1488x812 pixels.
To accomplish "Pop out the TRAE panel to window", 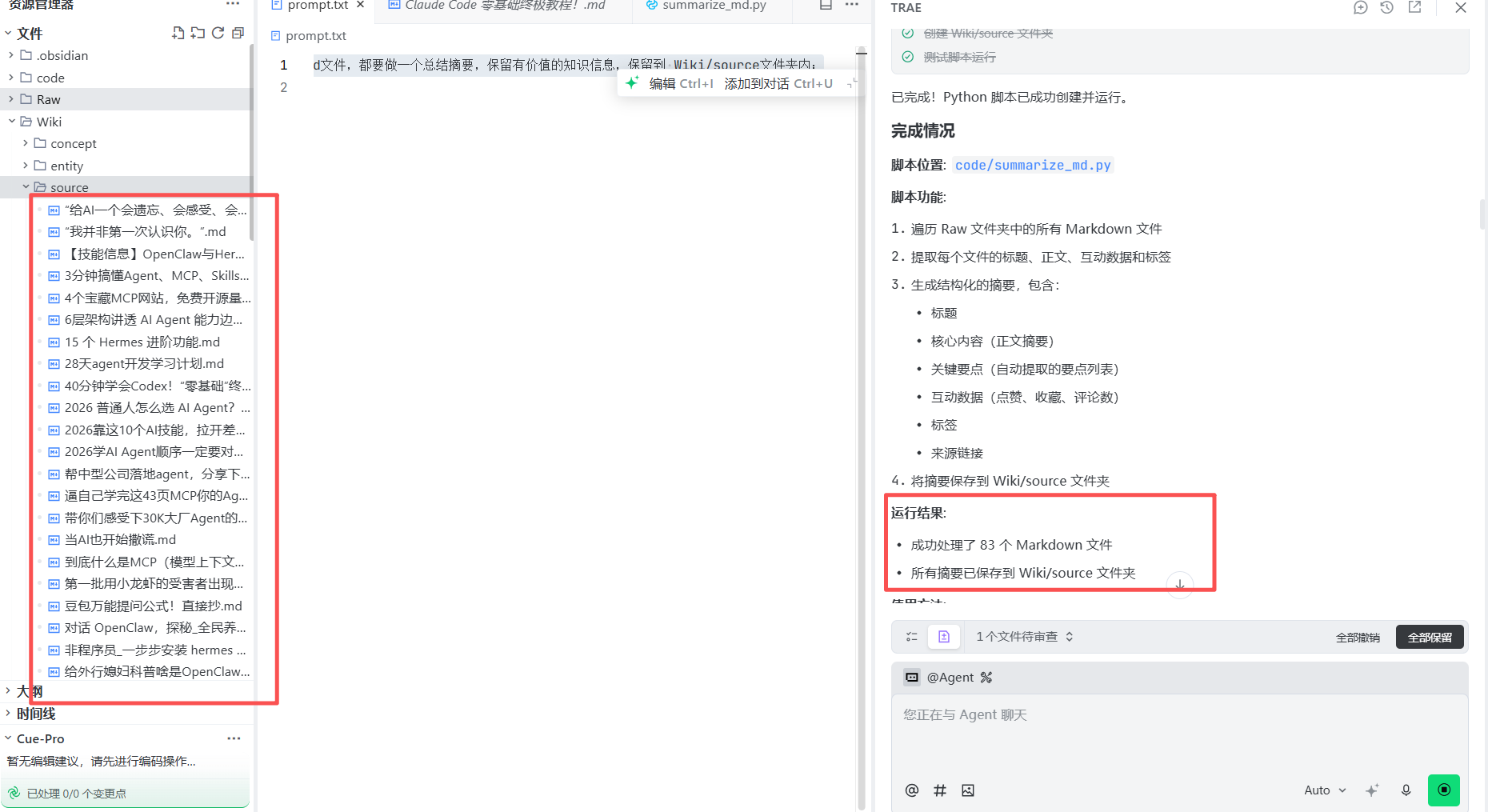I will (x=1414, y=7).
